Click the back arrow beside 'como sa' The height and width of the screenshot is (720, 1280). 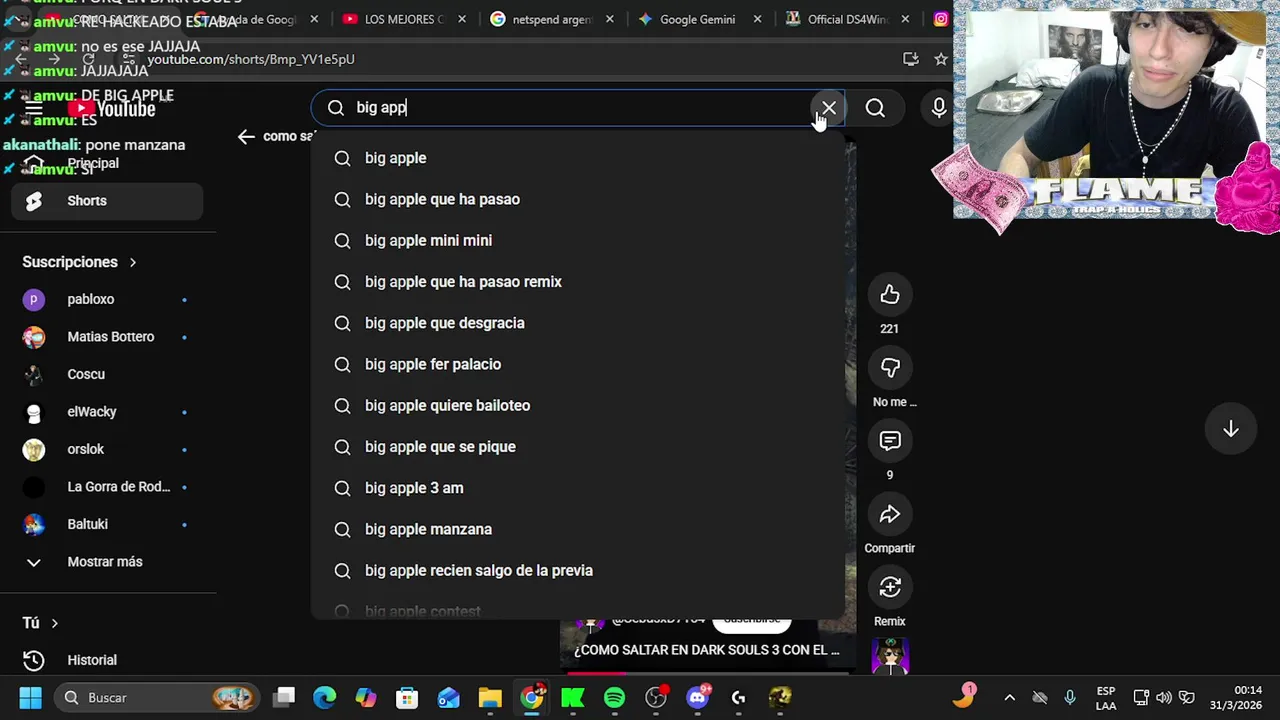tap(246, 137)
